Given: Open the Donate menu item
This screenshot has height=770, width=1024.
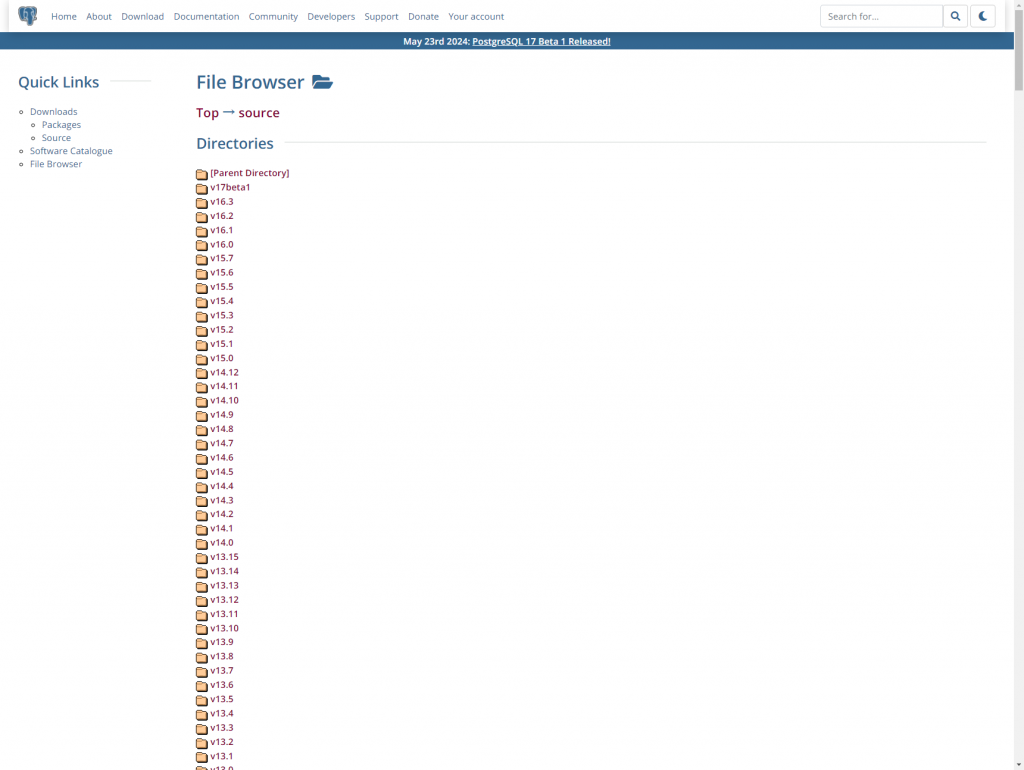Looking at the screenshot, I should click(x=423, y=16).
